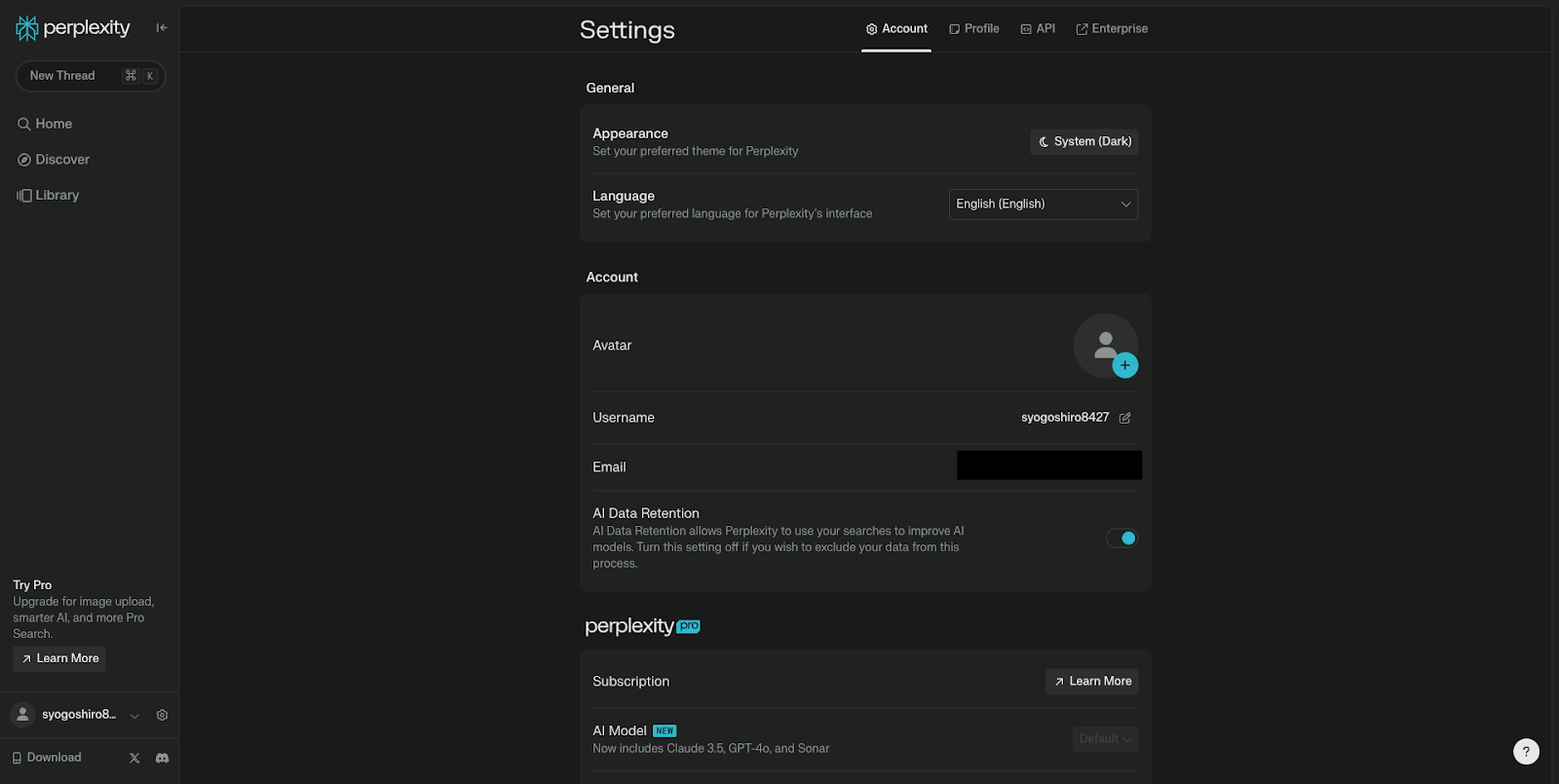
Task: Open settings via sidebar gear icon
Action: [x=162, y=715]
